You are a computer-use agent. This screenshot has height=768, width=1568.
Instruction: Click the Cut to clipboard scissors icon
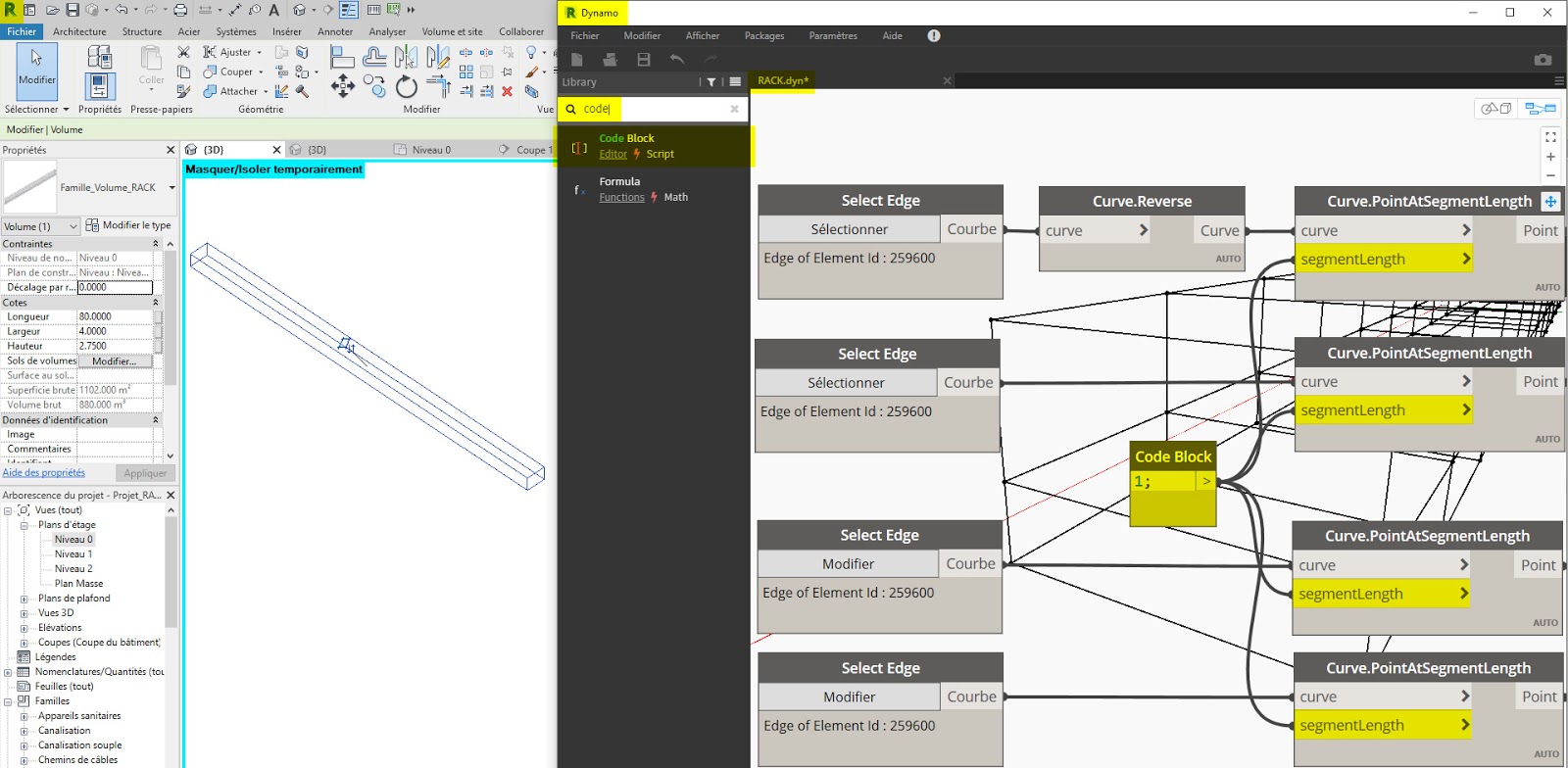click(x=183, y=52)
